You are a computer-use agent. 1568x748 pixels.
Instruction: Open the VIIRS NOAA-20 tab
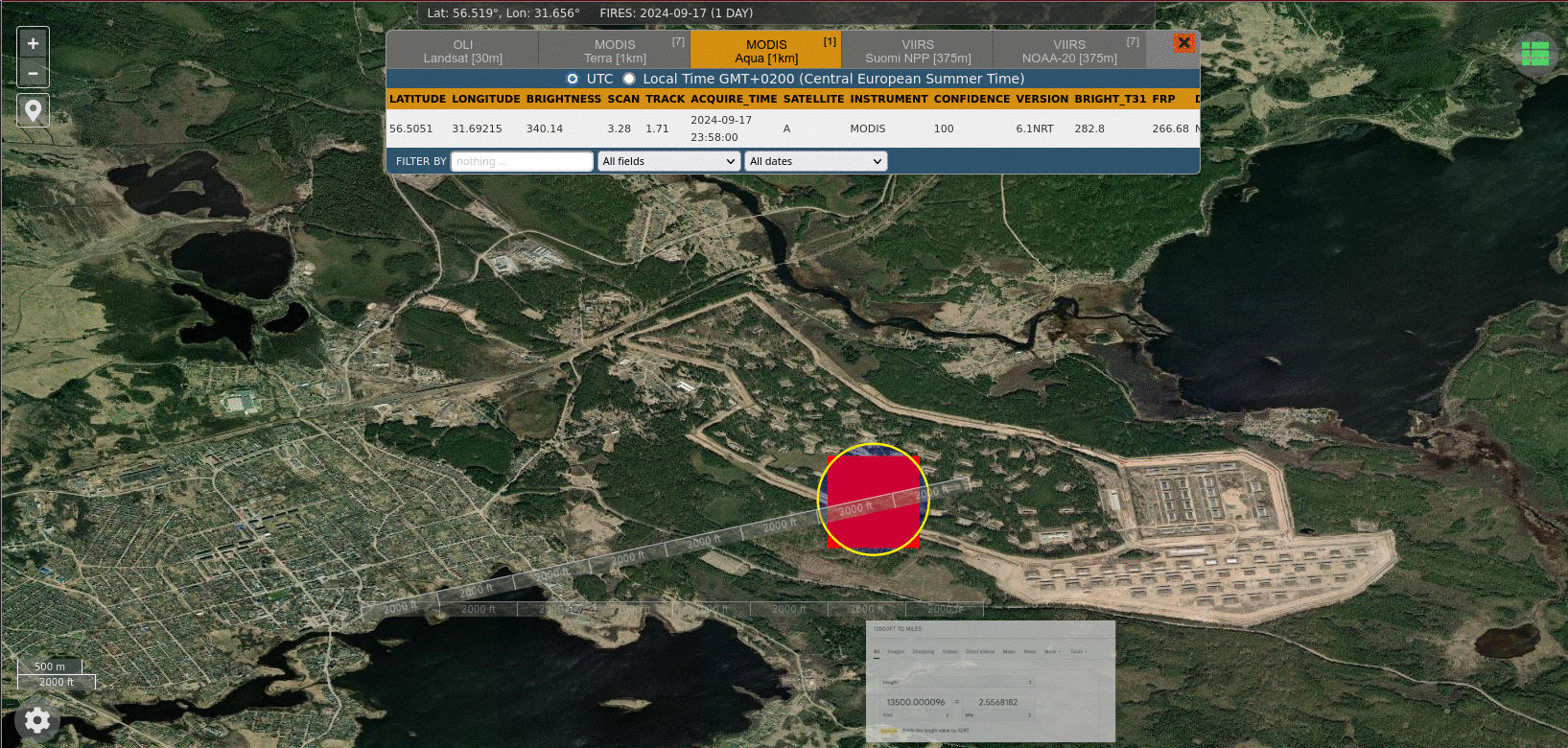point(1069,51)
